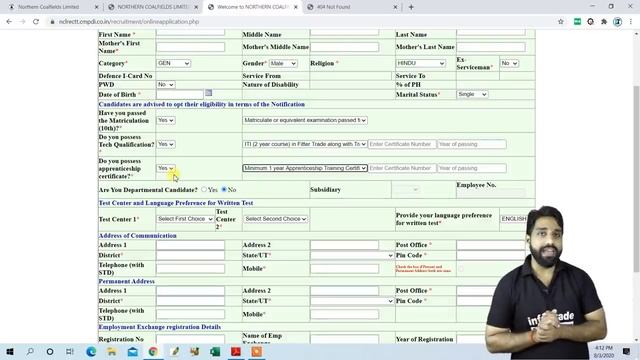Open Task View on the taskbar
Image resolution: width=640 pixels, height=360 pixels.
[70, 351]
